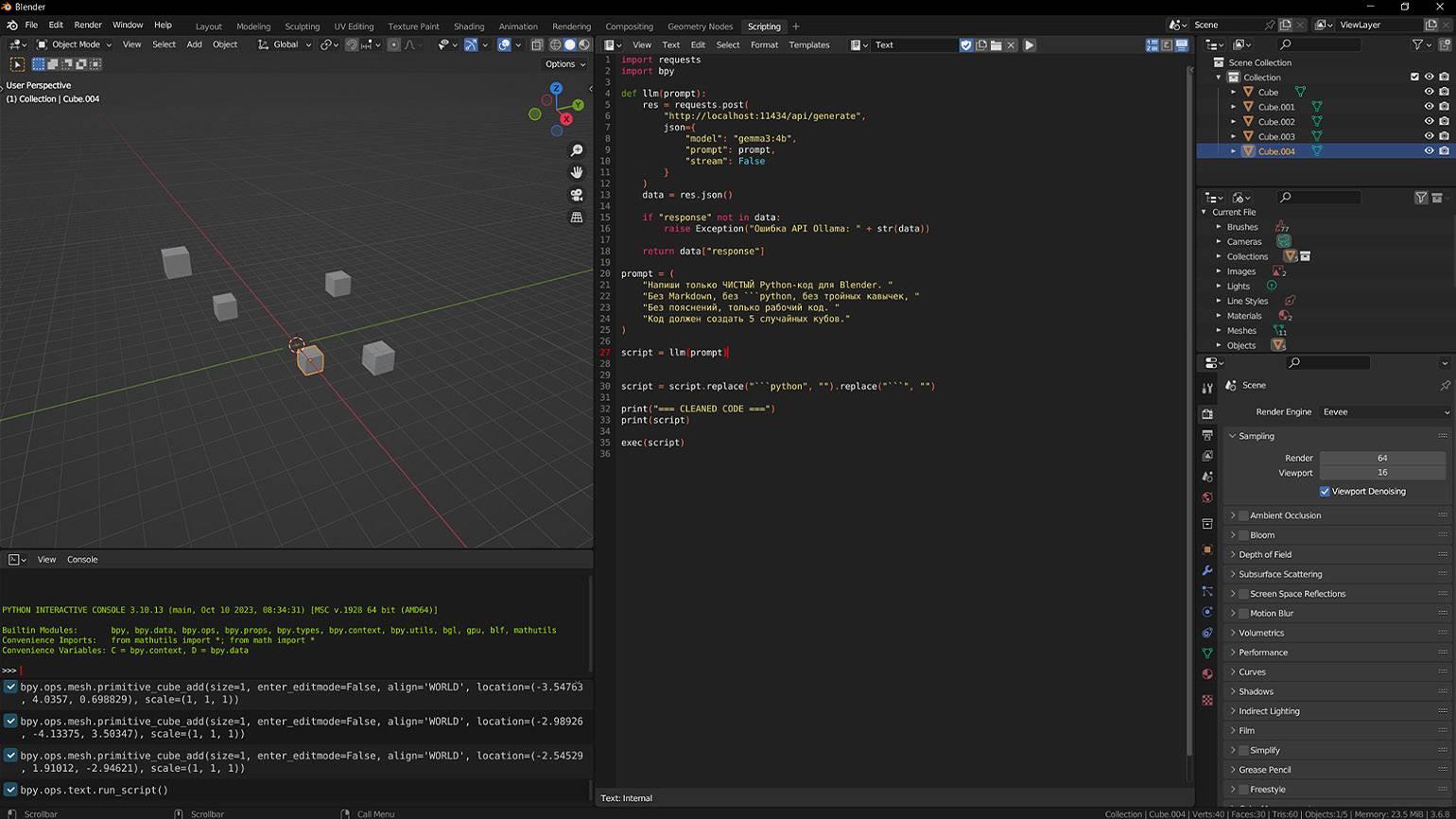Adjust the Render samples value slider
Screen dimensions: 1456x819
[1381, 458]
